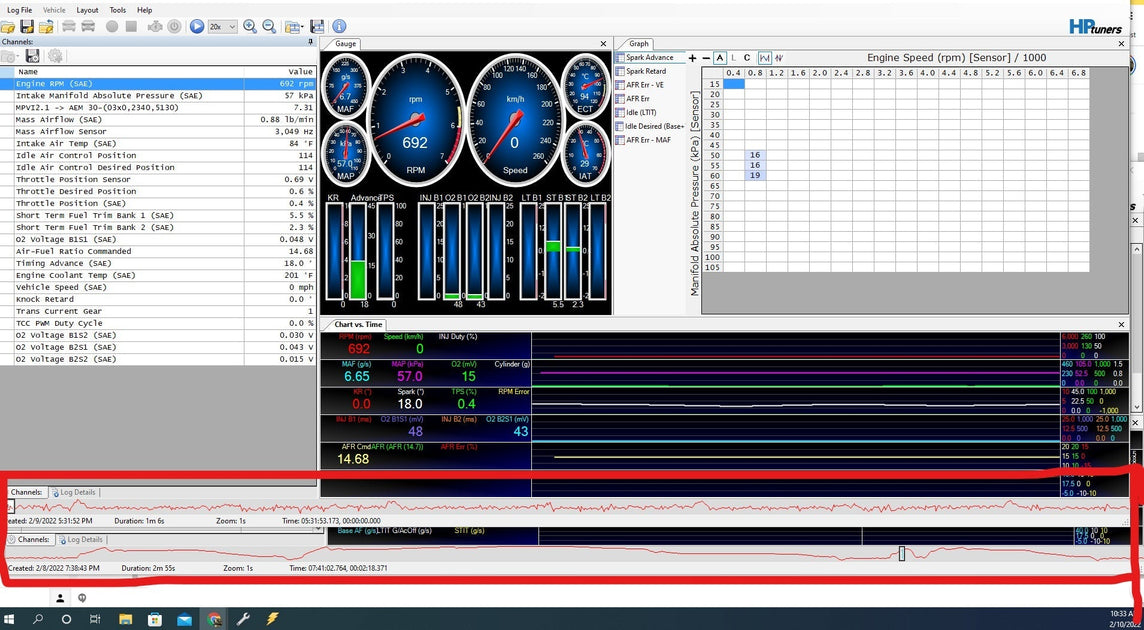1144x630 pixels.
Task: Save channels with the channels panel floppy icon
Action: [32, 56]
